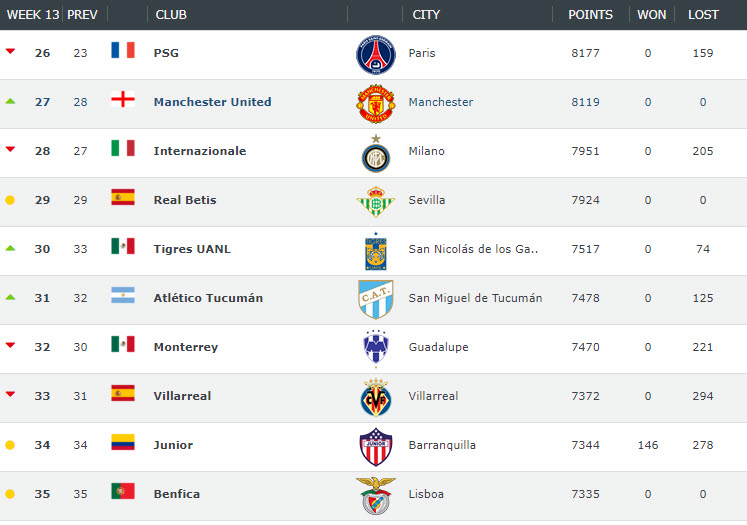Click the WEEK 13 column header
The height and width of the screenshot is (525, 747).
(x=33, y=15)
